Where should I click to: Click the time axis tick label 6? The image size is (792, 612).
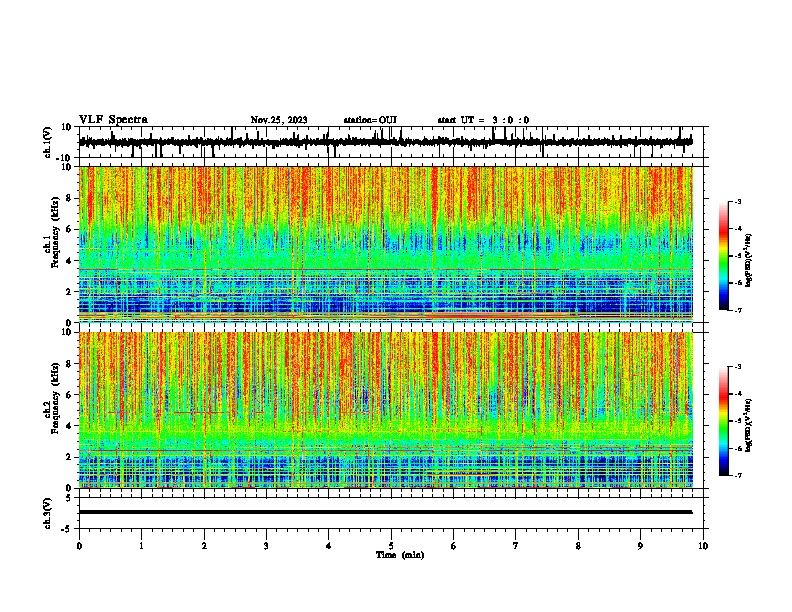[454, 546]
